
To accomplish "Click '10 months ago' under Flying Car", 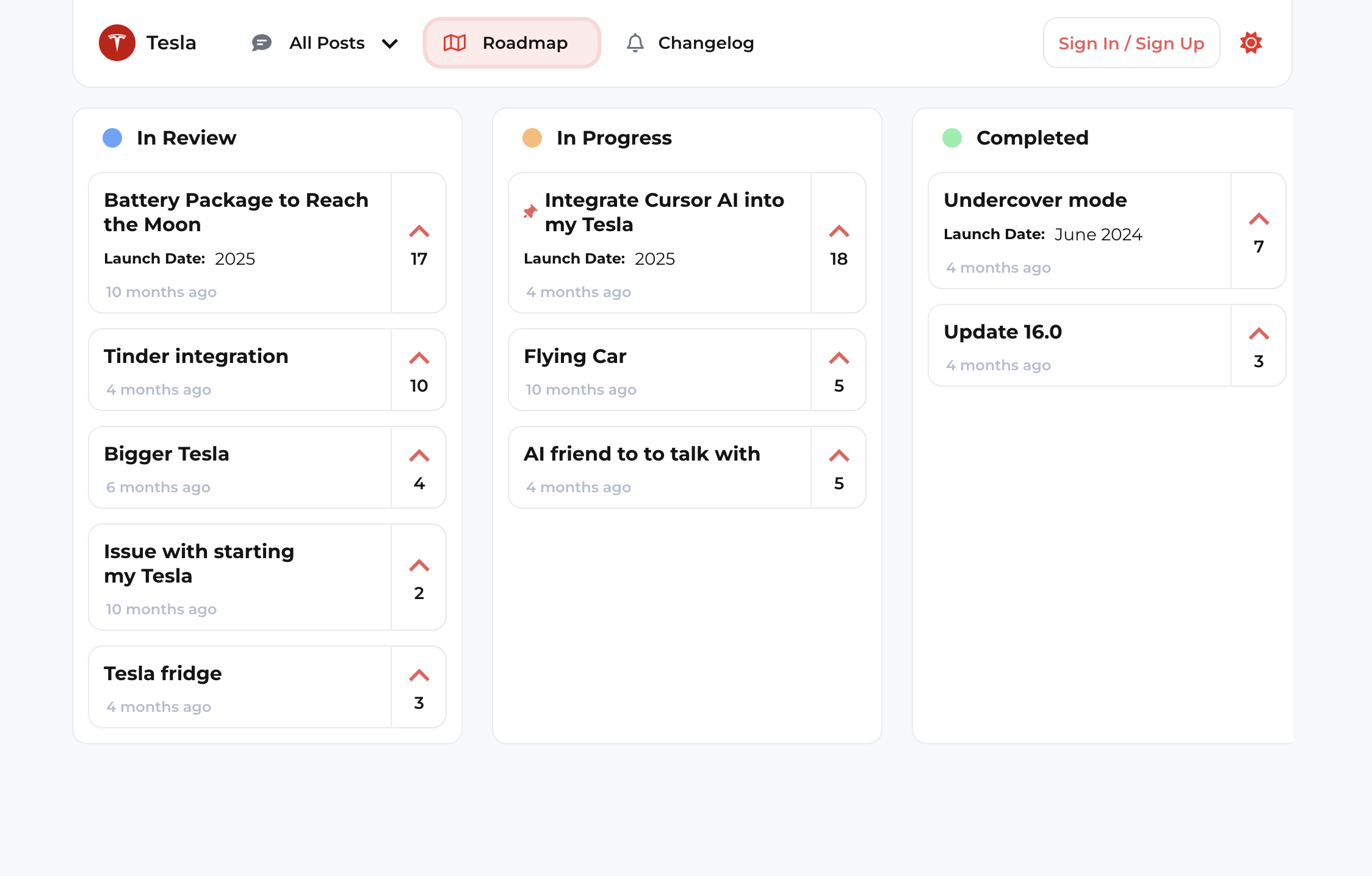I will click(x=581, y=389).
